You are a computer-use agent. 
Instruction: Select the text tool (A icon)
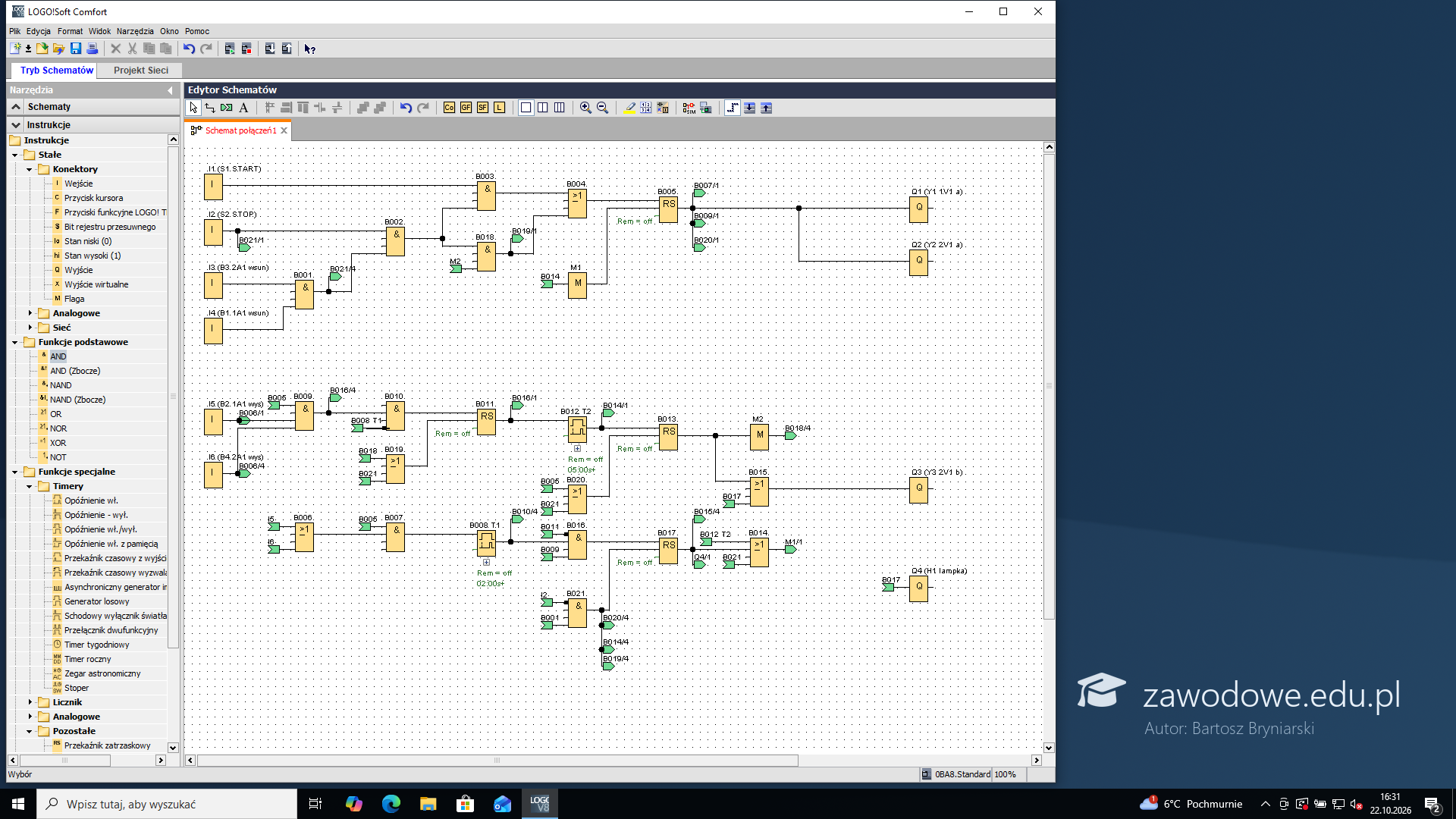tap(243, 108)
